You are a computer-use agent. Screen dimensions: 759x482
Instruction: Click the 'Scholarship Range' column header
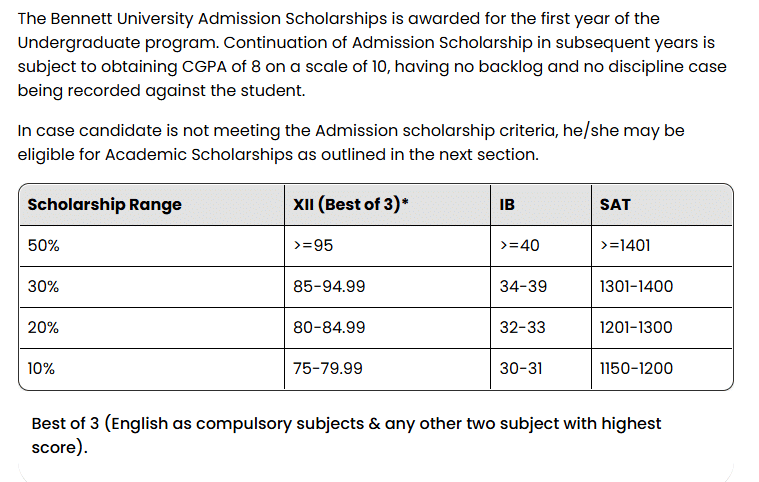pyautogui.click(x=105, y=205)
